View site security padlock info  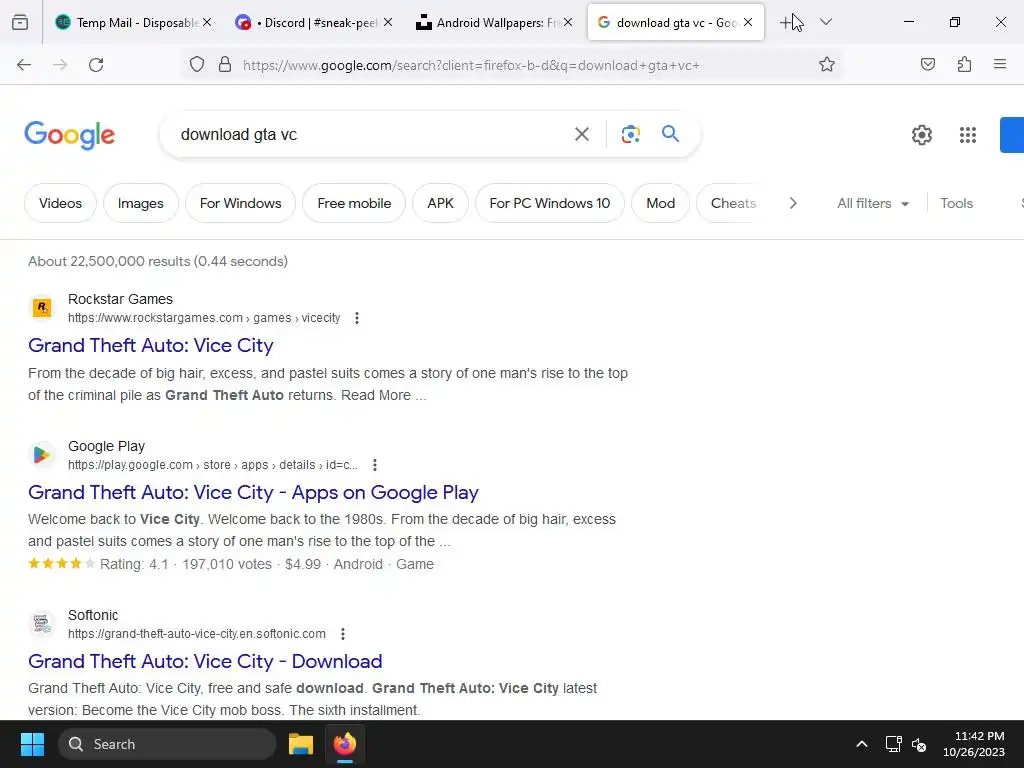click(225, 64)
